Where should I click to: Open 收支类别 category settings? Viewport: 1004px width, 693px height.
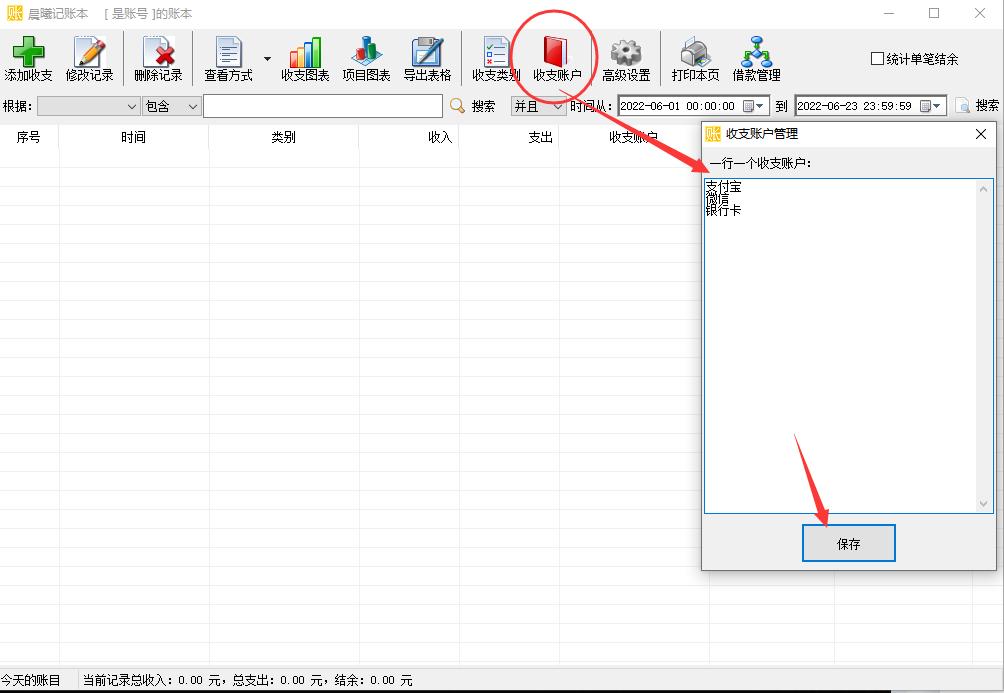(x=496, y=59)
